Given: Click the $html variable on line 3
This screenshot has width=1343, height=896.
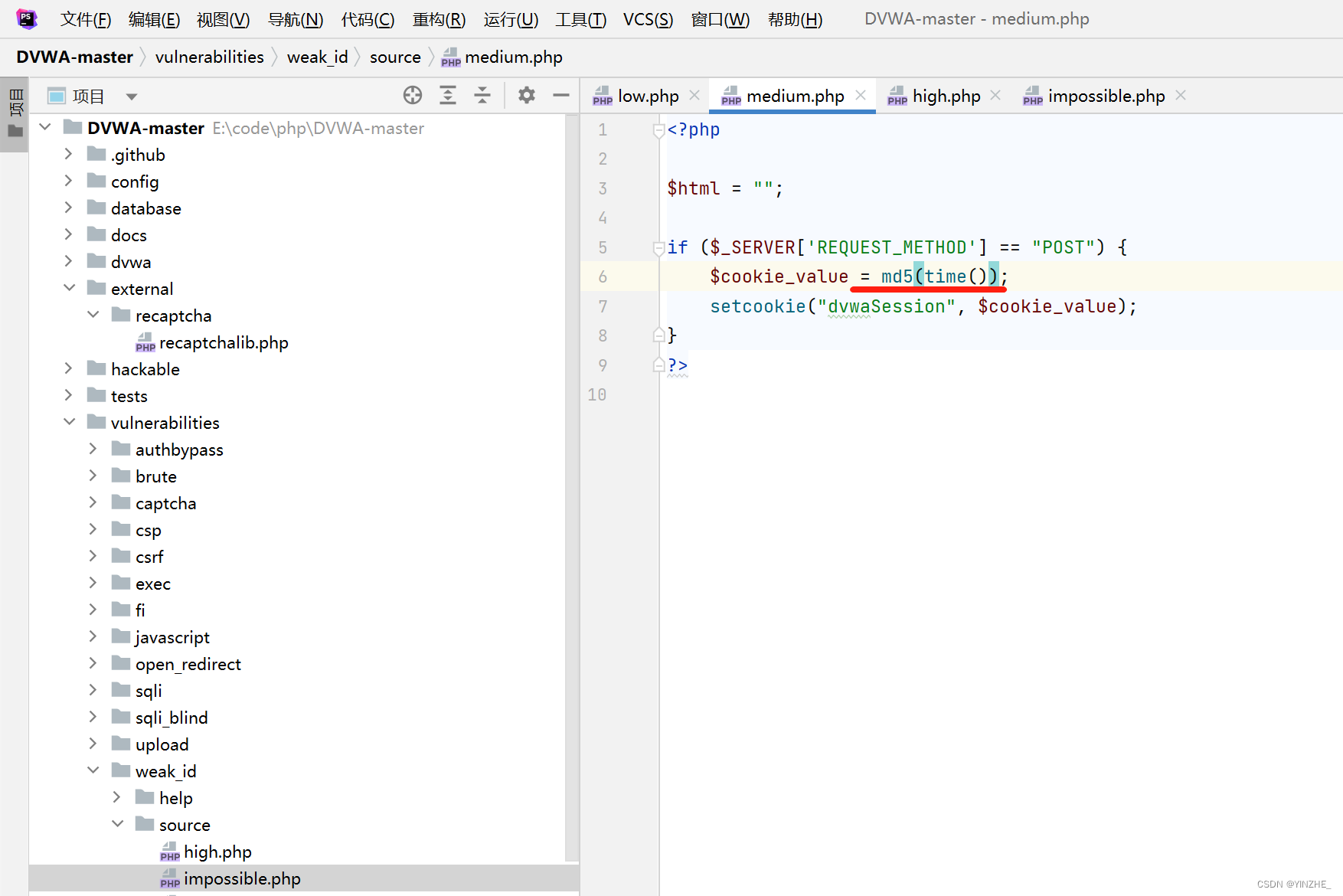Looking at the screenshot, I should (693, 188).
